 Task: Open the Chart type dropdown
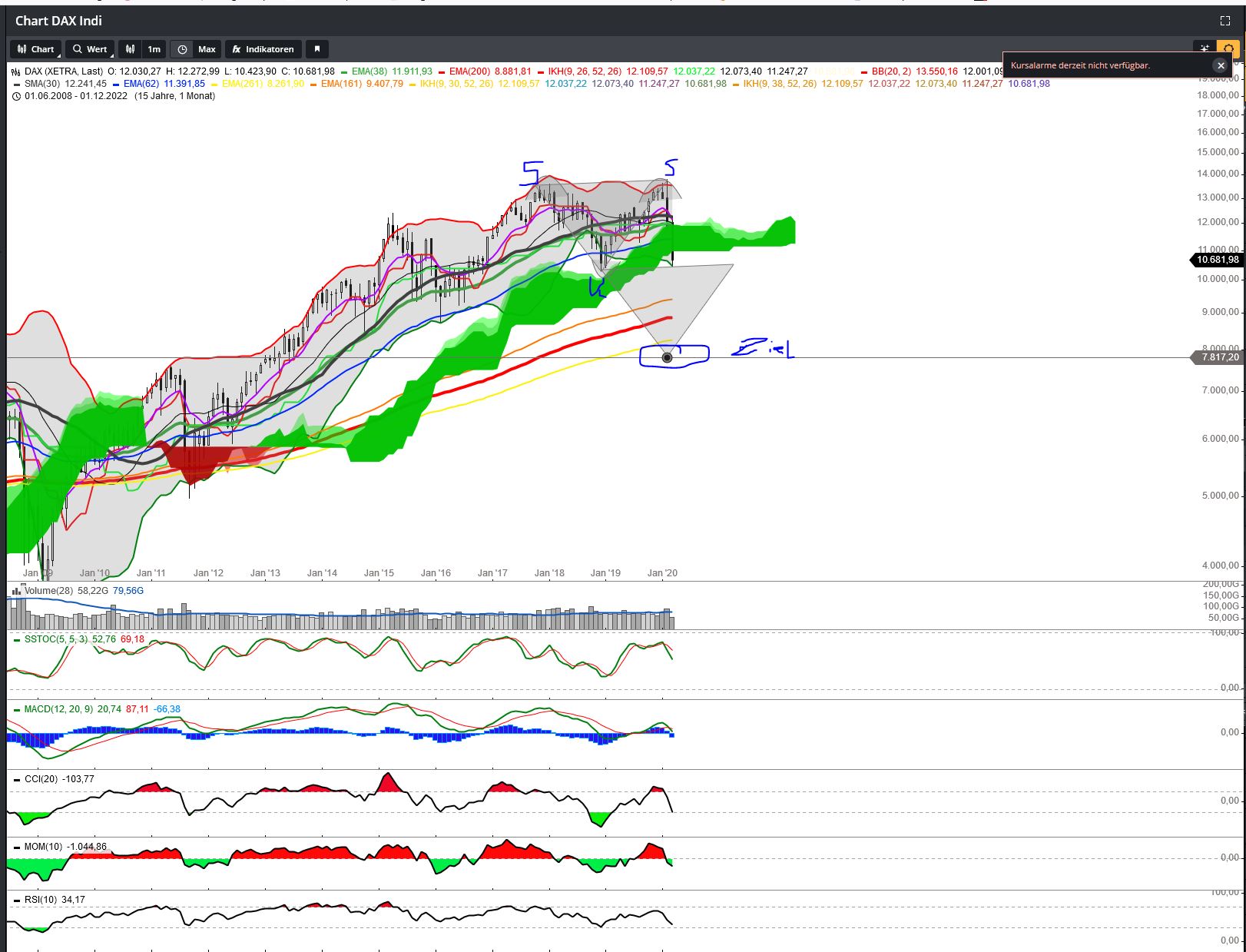[60, 55]
